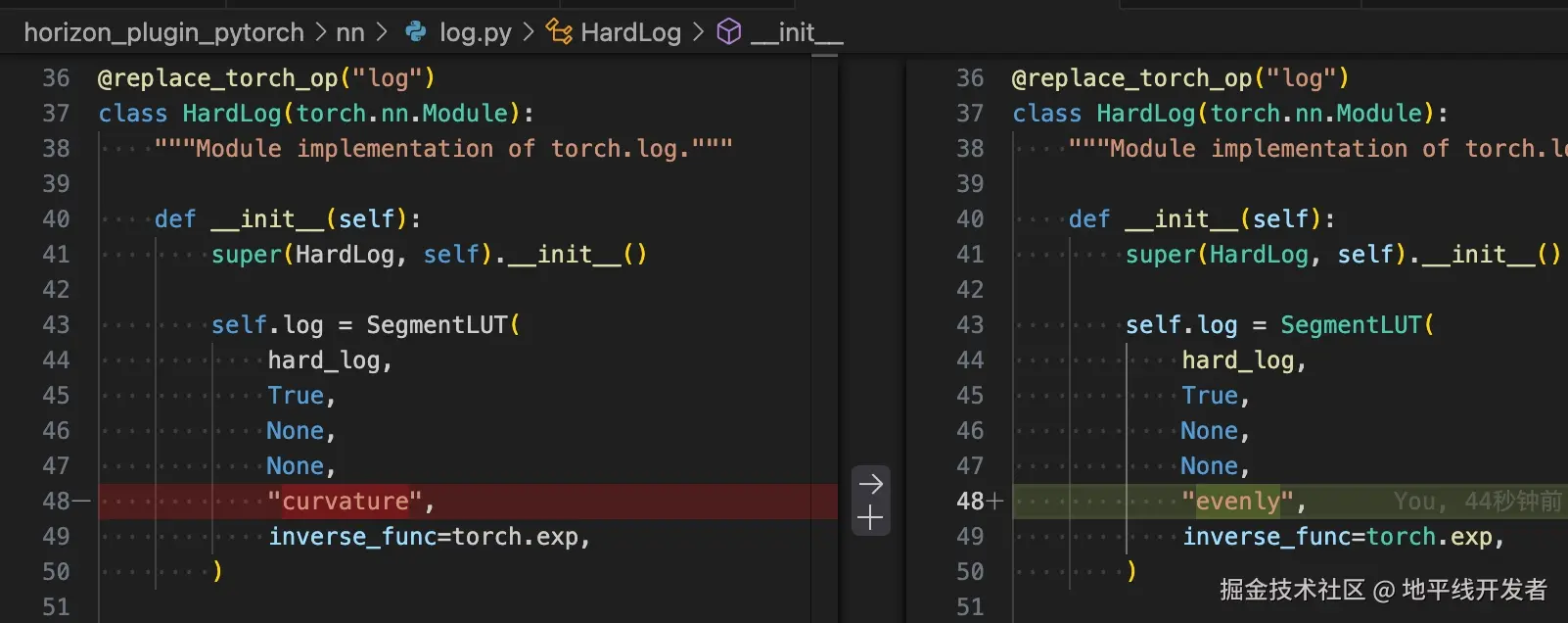Image resolution: width=1568 pixels, height=623 pixels.
Task: Expand chevron between log.py and HardLog
Action: click(x=529, y=32)
